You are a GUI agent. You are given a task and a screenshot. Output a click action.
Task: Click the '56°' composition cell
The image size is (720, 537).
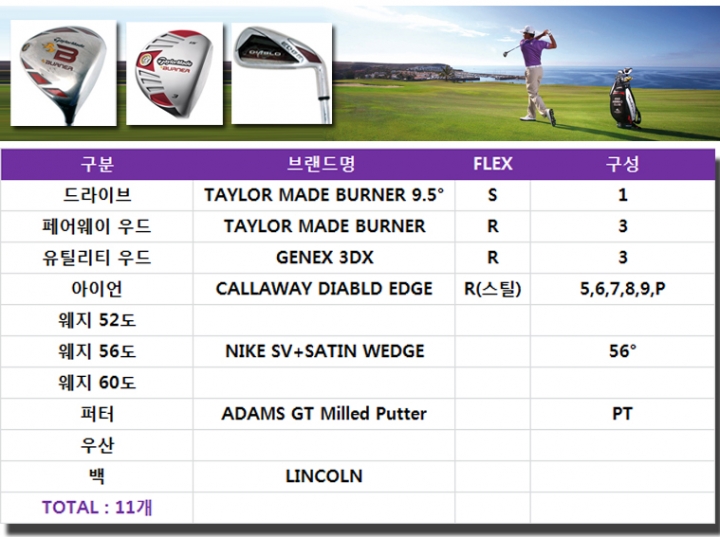[x=623, y=351]
